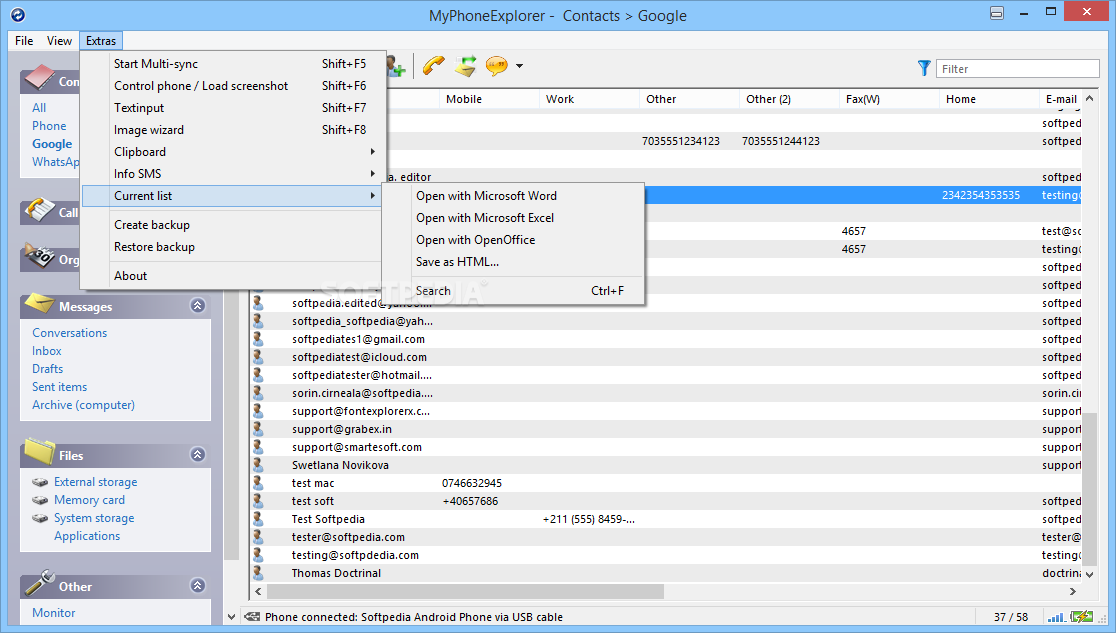The image size is (1116, 633).
Task: Open the Conversations link
Action: (70, 333)
